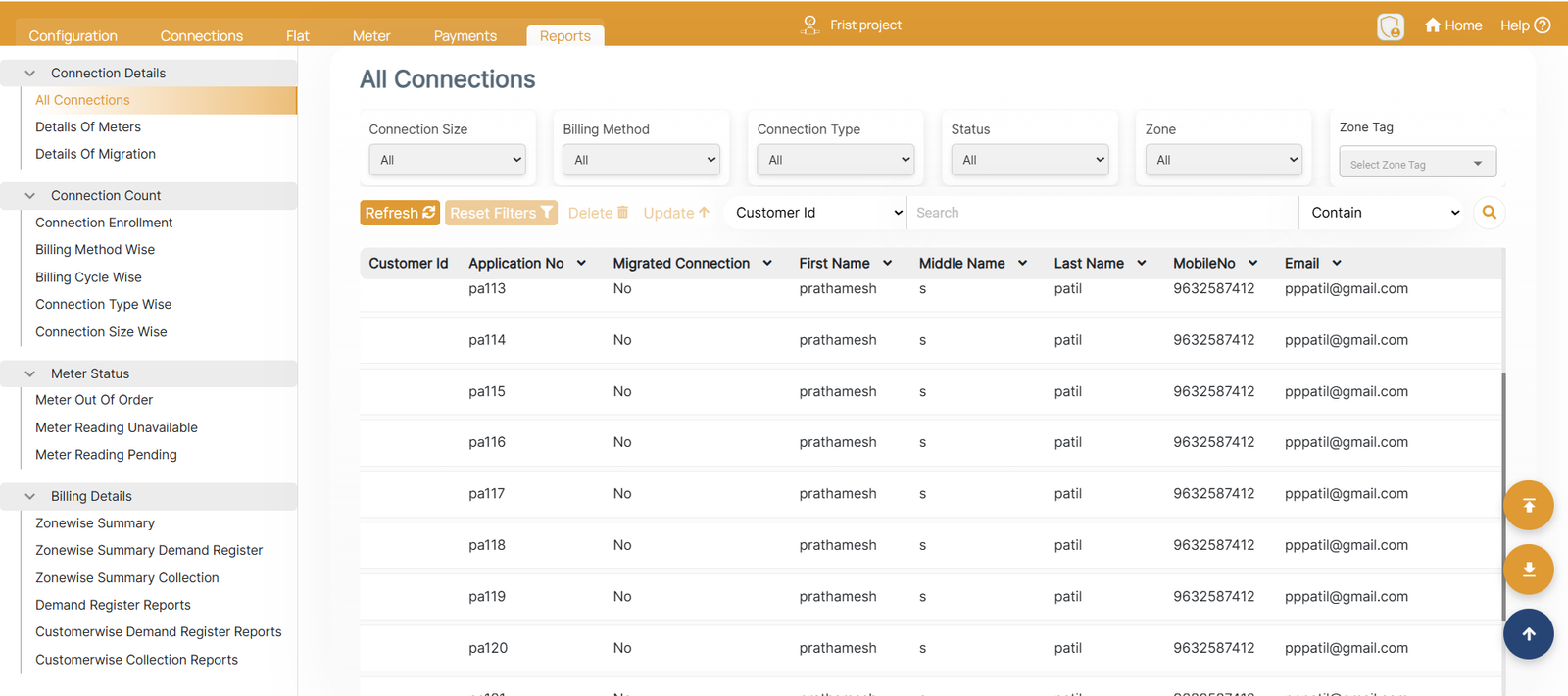Click Middle Name column sort arrow
Screen dimensions: 1568x696
tap(1022, 263)
